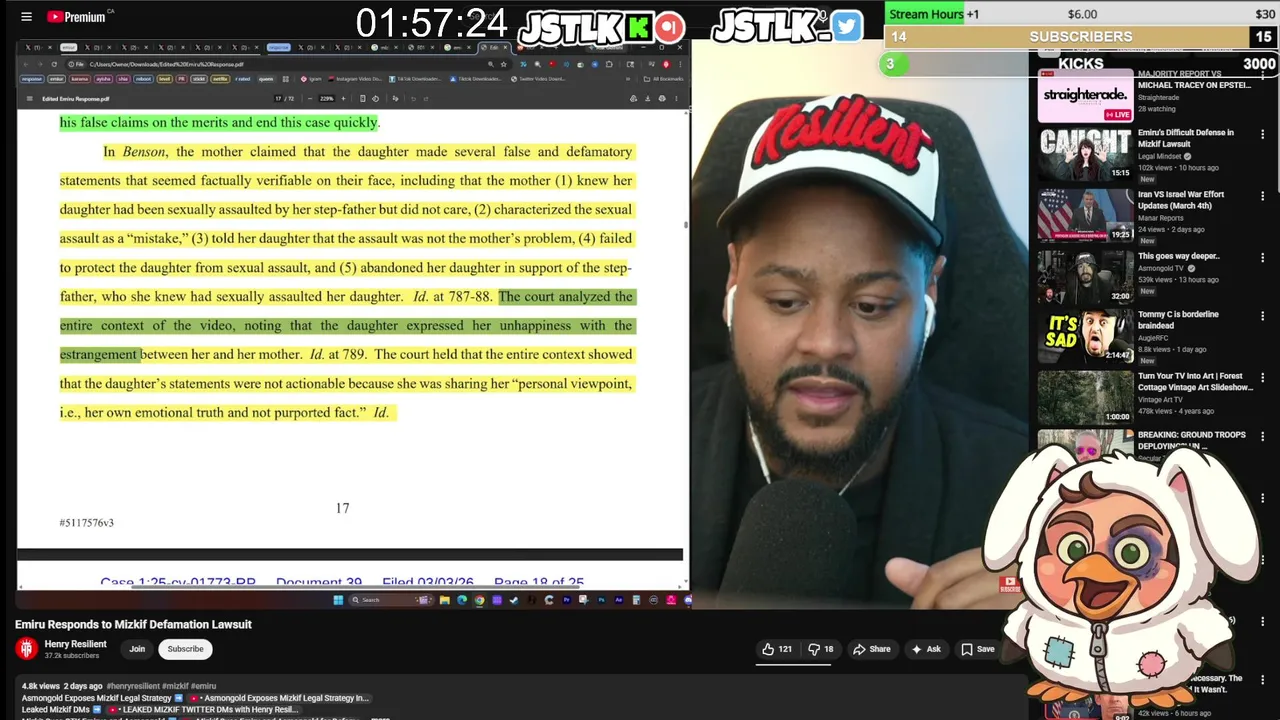Click the streamed taskbar Search box
1280x720 pixels.
coord(391,600)
